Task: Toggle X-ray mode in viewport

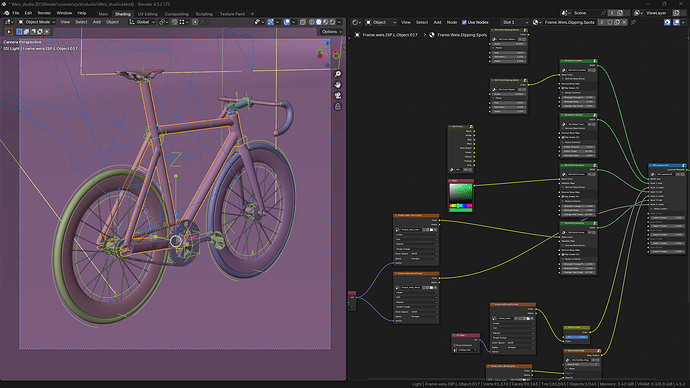Action: pos(303,22)
